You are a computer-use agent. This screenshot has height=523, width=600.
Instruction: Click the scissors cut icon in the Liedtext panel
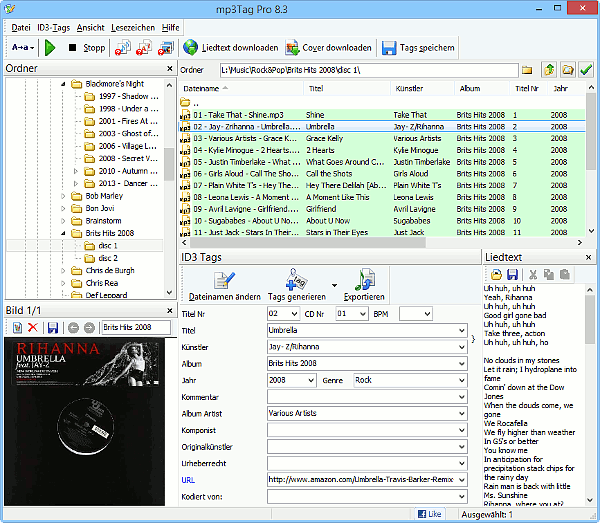click(533, 274)
